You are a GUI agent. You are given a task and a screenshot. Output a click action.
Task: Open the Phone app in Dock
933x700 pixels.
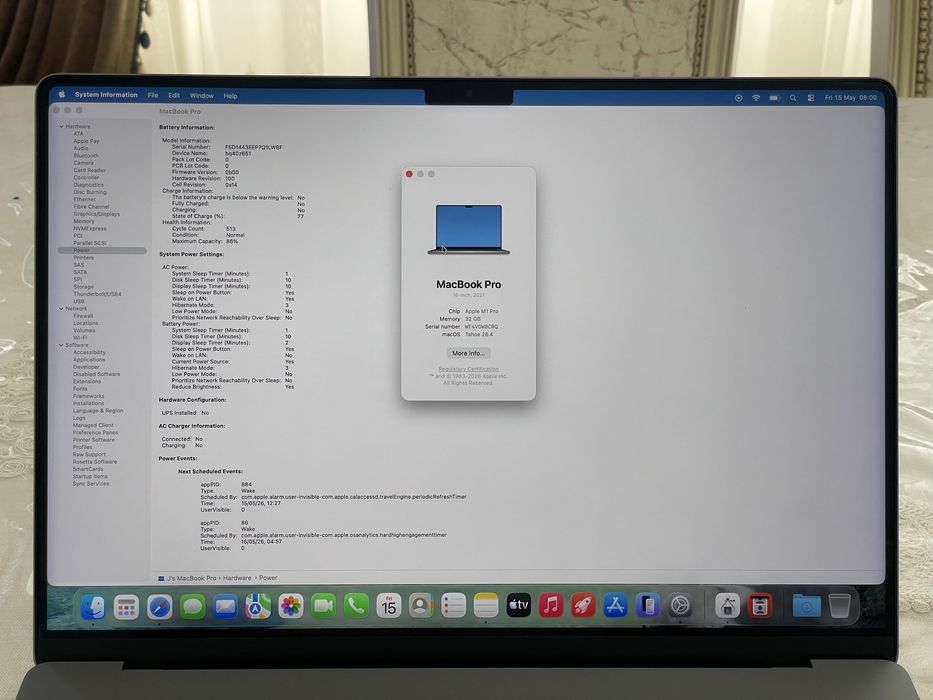coord(356,606)
